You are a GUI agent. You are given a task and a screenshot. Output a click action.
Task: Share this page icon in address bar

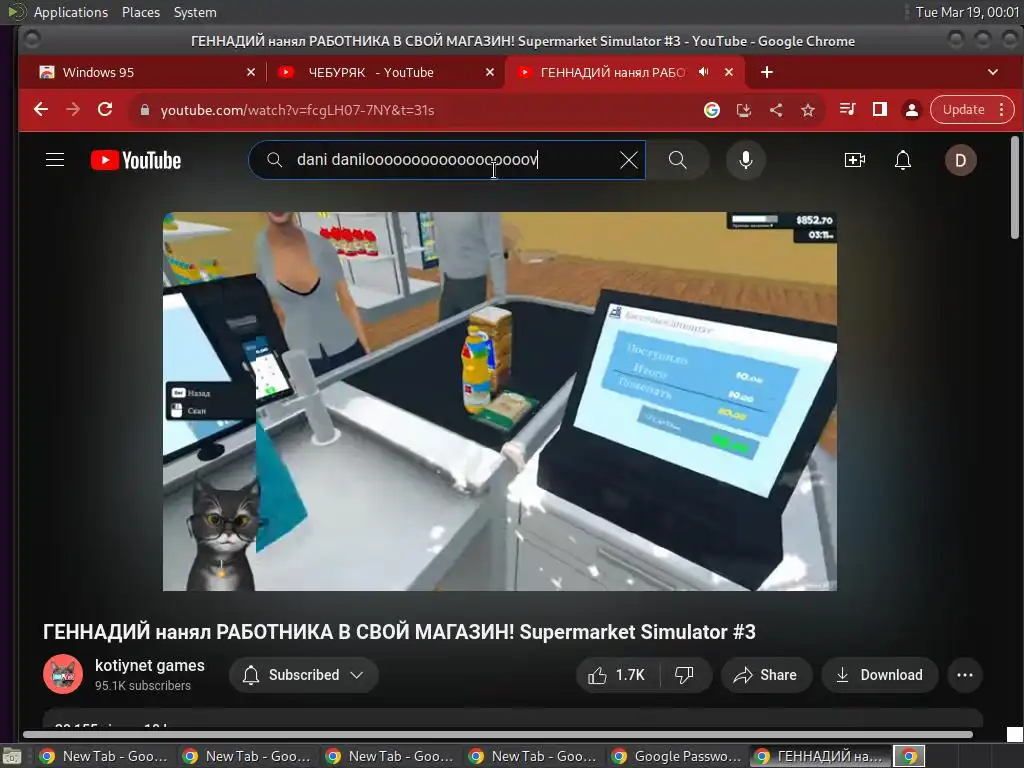[x=776, y=110]
